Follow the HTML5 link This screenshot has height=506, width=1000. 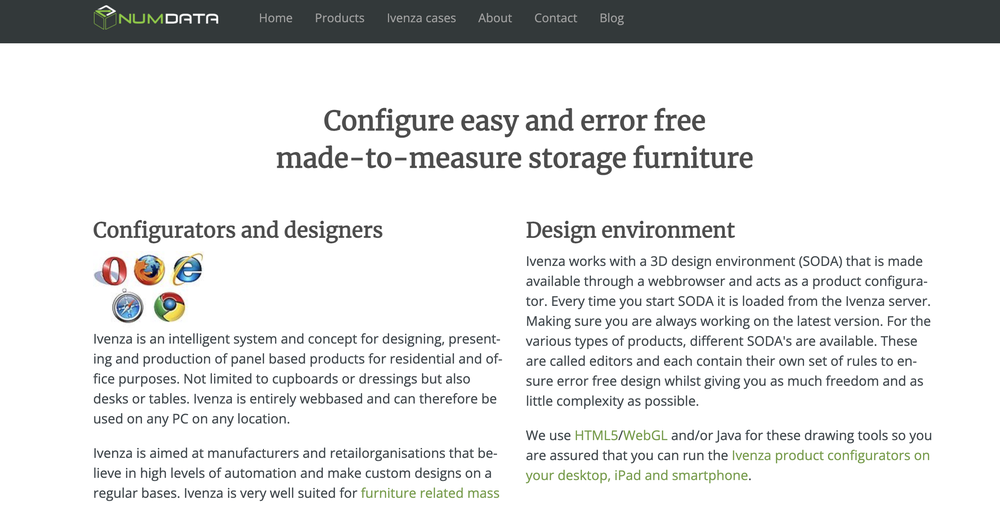click(595, 436)
